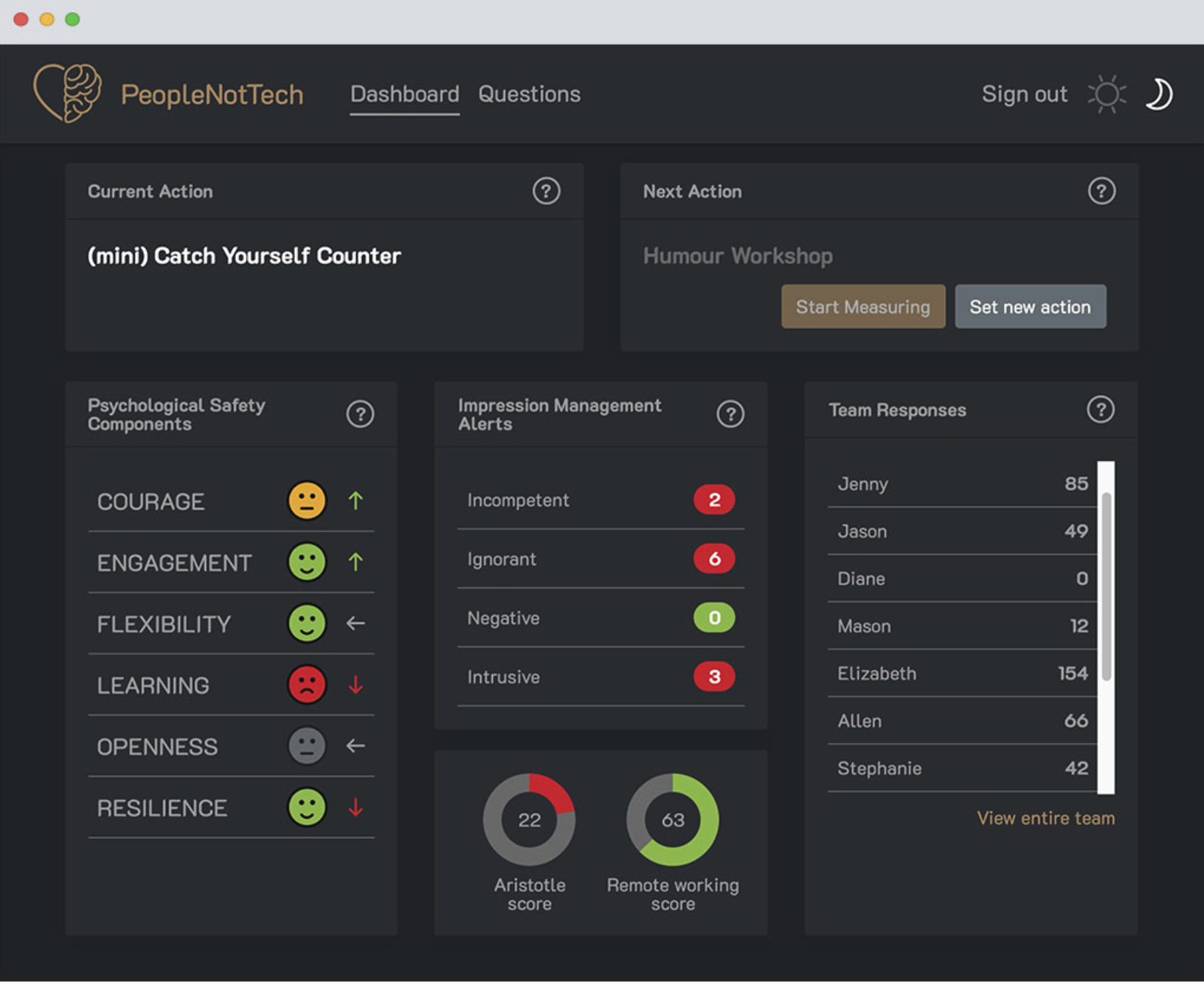Click the red sad face beside Learning
Viewport: 1204px width, 986px height.
(x=307, y=684)
